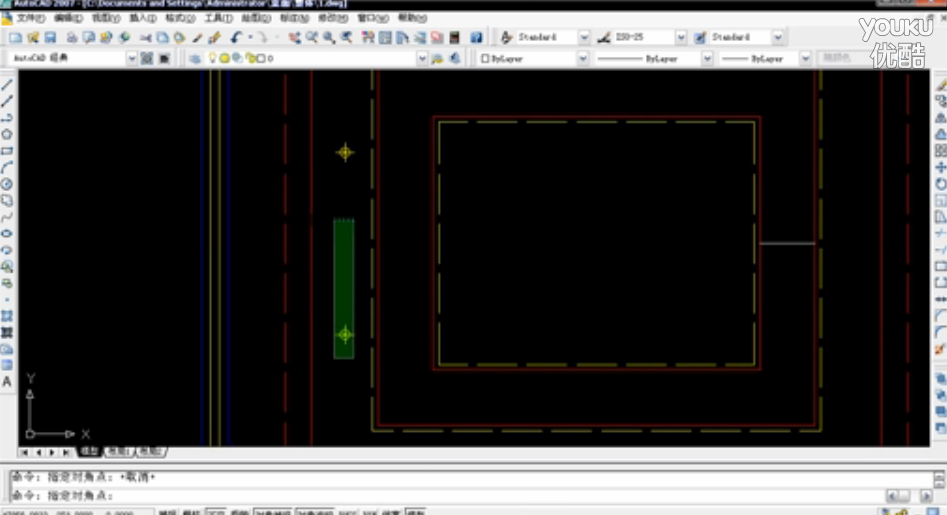Save the drawing via floppy icon
Image resolution: width=947 pixels, height=515 pixels.
pos(51,37)
